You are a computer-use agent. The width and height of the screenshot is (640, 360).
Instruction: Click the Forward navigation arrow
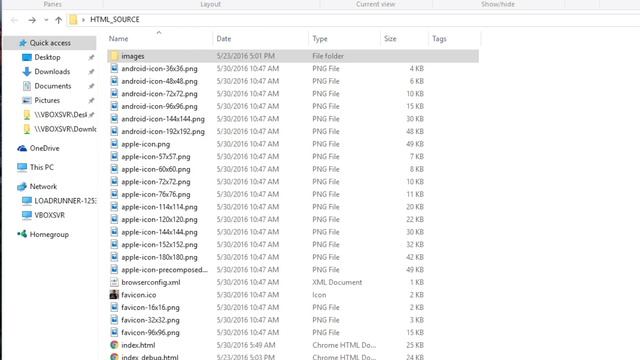(32, 20)
